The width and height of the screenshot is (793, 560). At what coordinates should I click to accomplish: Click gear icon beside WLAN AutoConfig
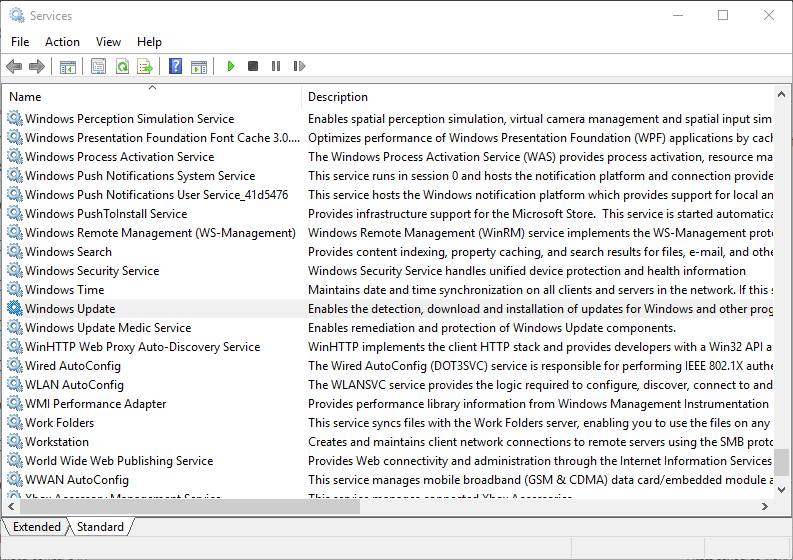[15, 384]
